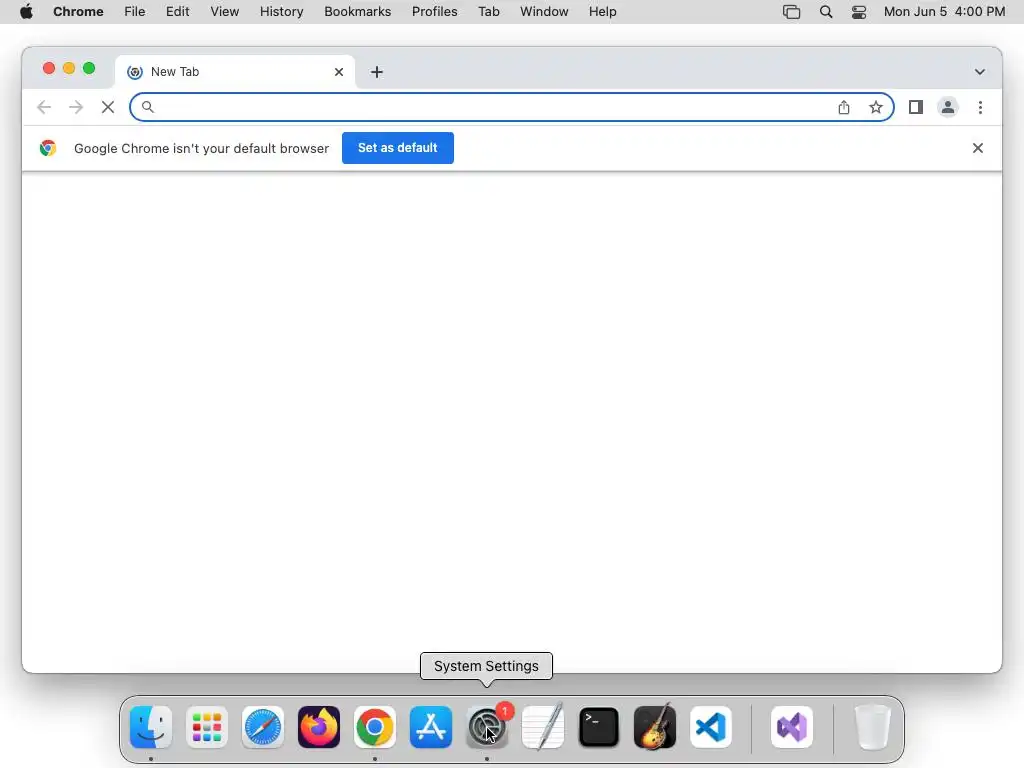Image resolution: width=1024 pixels, height=768 pixels.
Task: Open the Profiles menu
Action: point(434,12)
